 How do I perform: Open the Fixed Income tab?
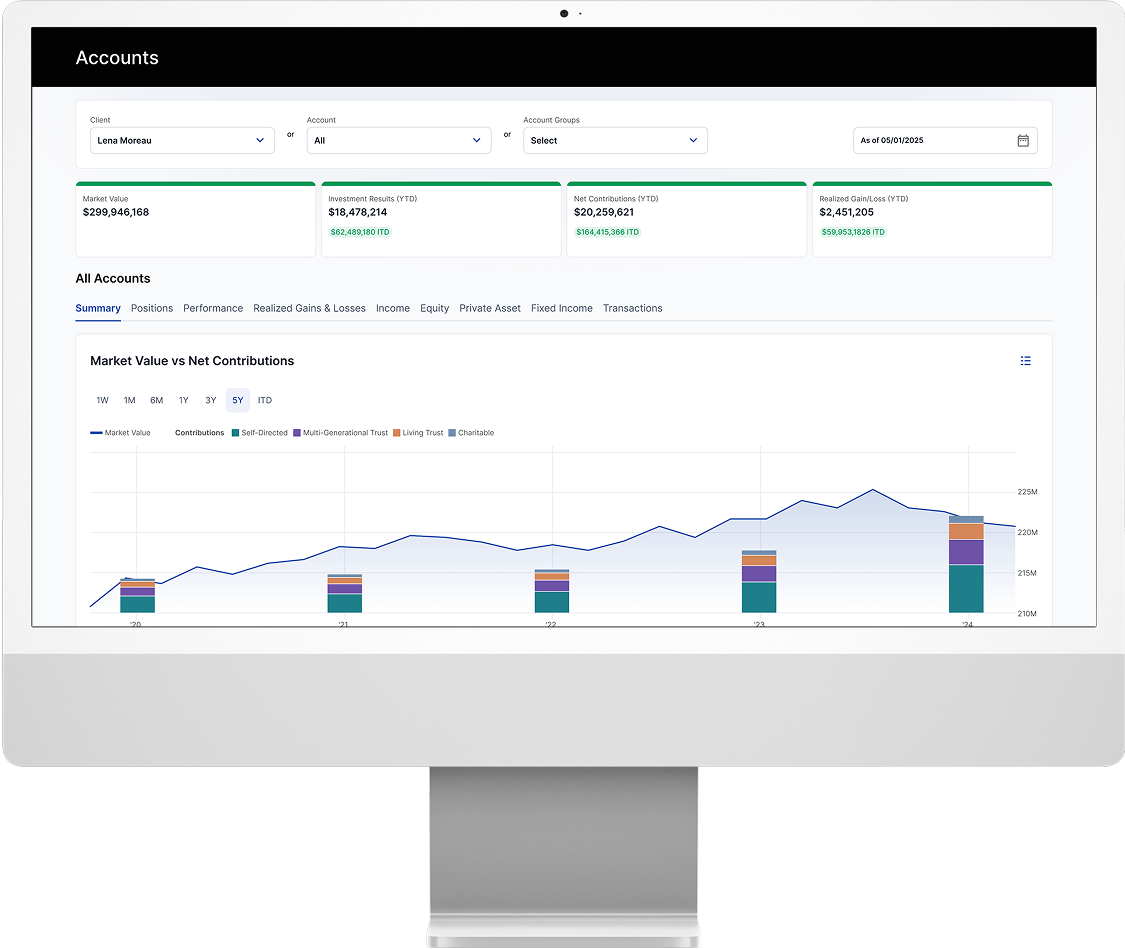[x=562, y=308]
